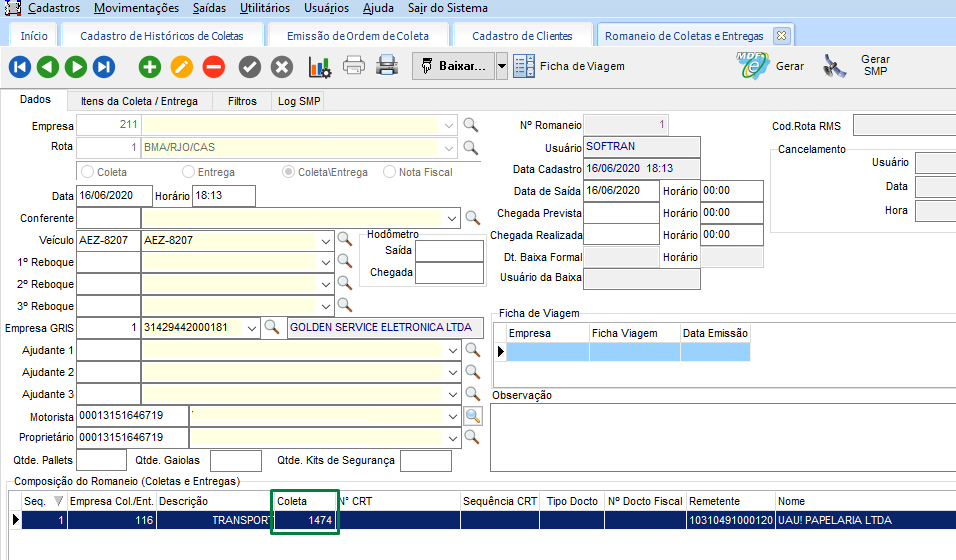Select the Entrega radio button
Image resolution: width=956 pixels, height=560 pixels.
tap(187, 172)
